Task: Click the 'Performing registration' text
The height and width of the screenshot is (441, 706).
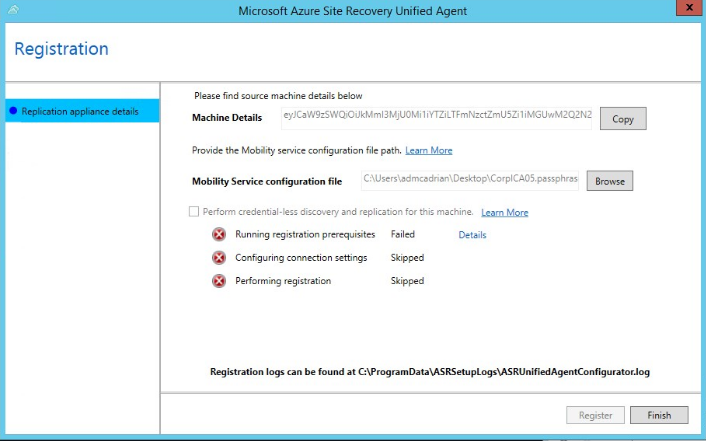Action: tap(283, 281)
